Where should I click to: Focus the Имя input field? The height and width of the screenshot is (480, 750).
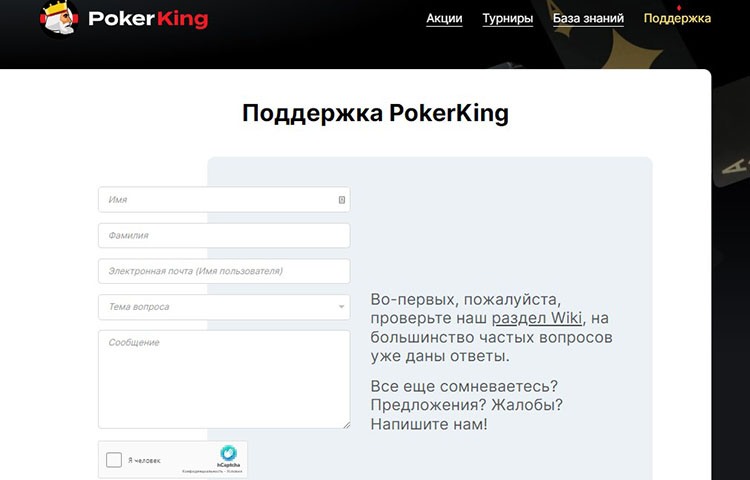224,200
